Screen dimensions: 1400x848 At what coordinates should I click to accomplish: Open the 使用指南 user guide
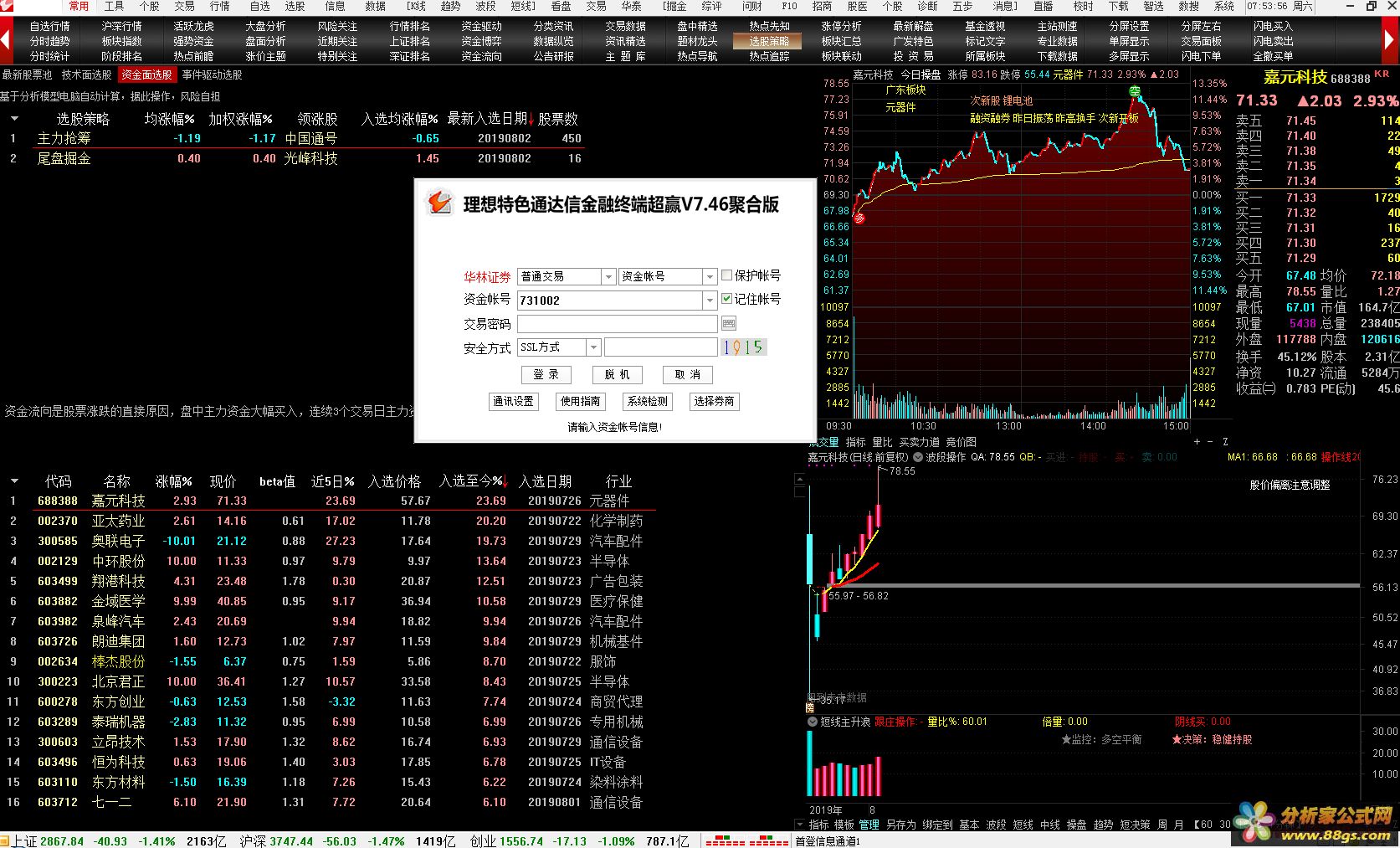(580, 401)
